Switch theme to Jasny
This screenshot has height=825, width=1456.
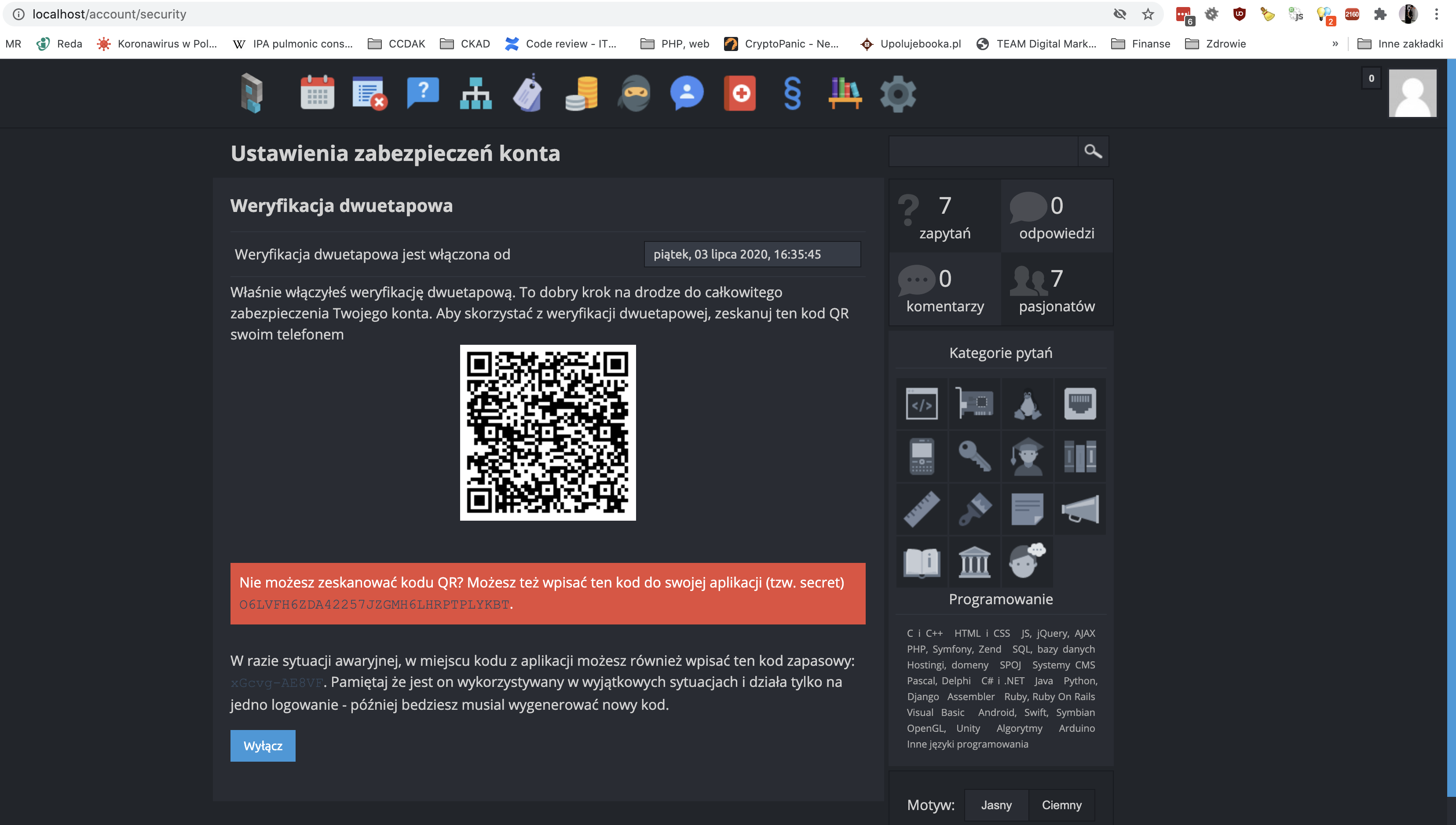[996, 805]
